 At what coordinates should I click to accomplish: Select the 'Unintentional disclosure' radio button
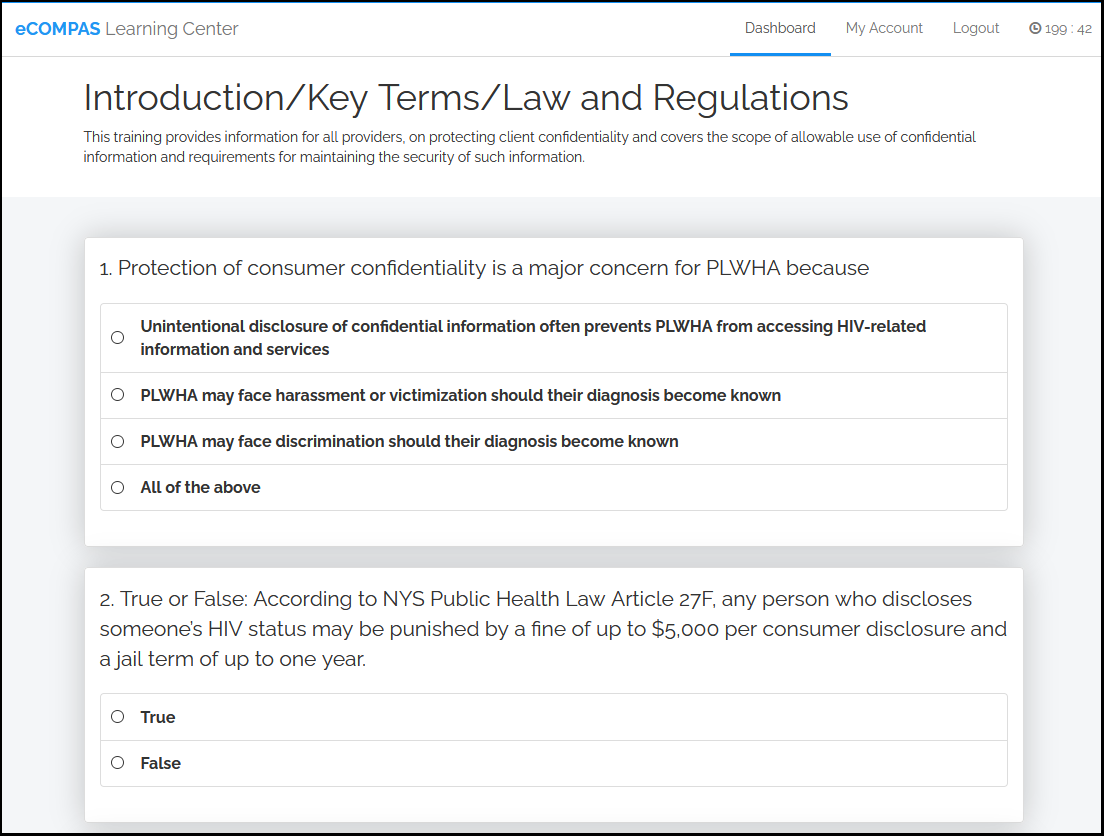[x=118, y=338]
